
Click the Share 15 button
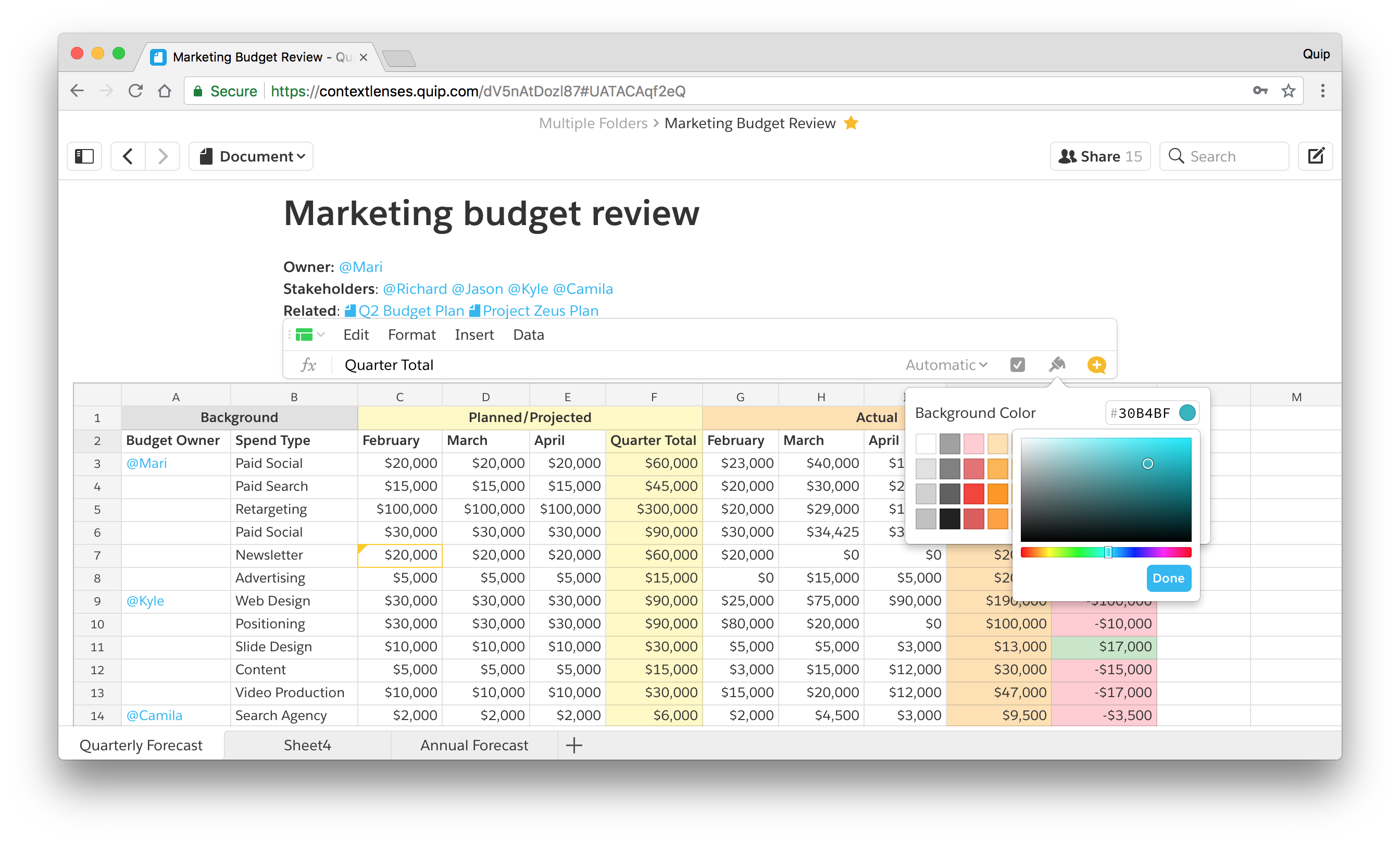coord(1099,156)
